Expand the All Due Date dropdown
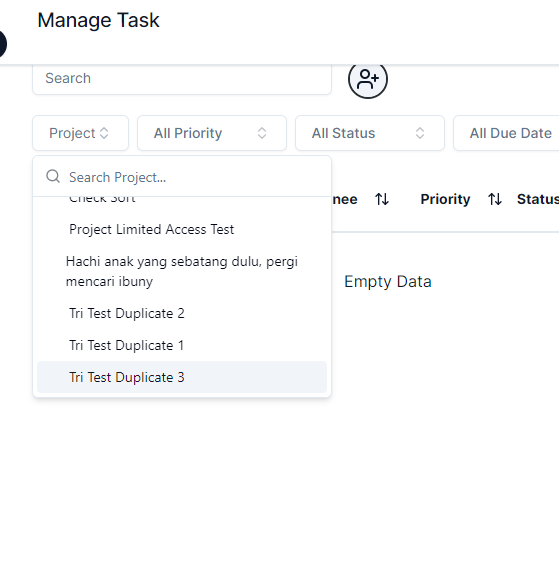559x585 pixels. (506, 133)
